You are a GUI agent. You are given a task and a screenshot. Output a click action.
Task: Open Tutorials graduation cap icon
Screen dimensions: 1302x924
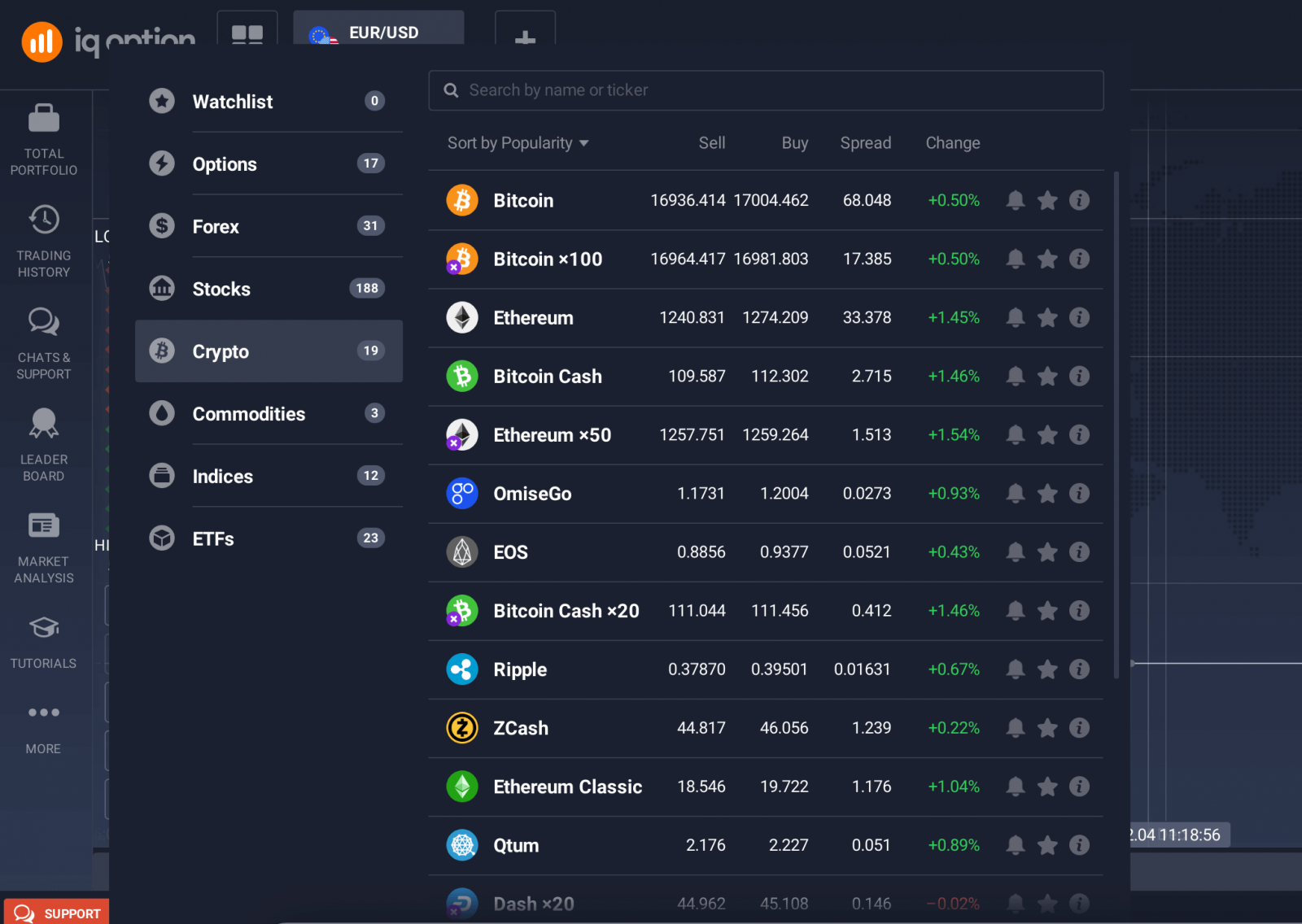44,628
